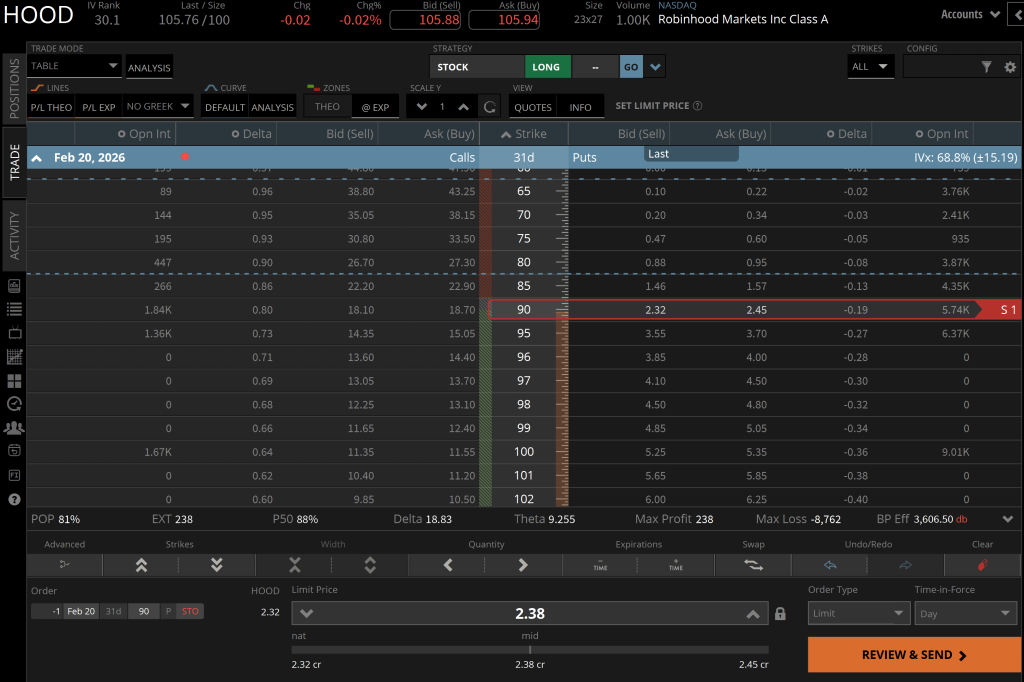The image size is (1024, 682).
Task: Open the FX sidebar icon
Action: [x=14, y=475]
